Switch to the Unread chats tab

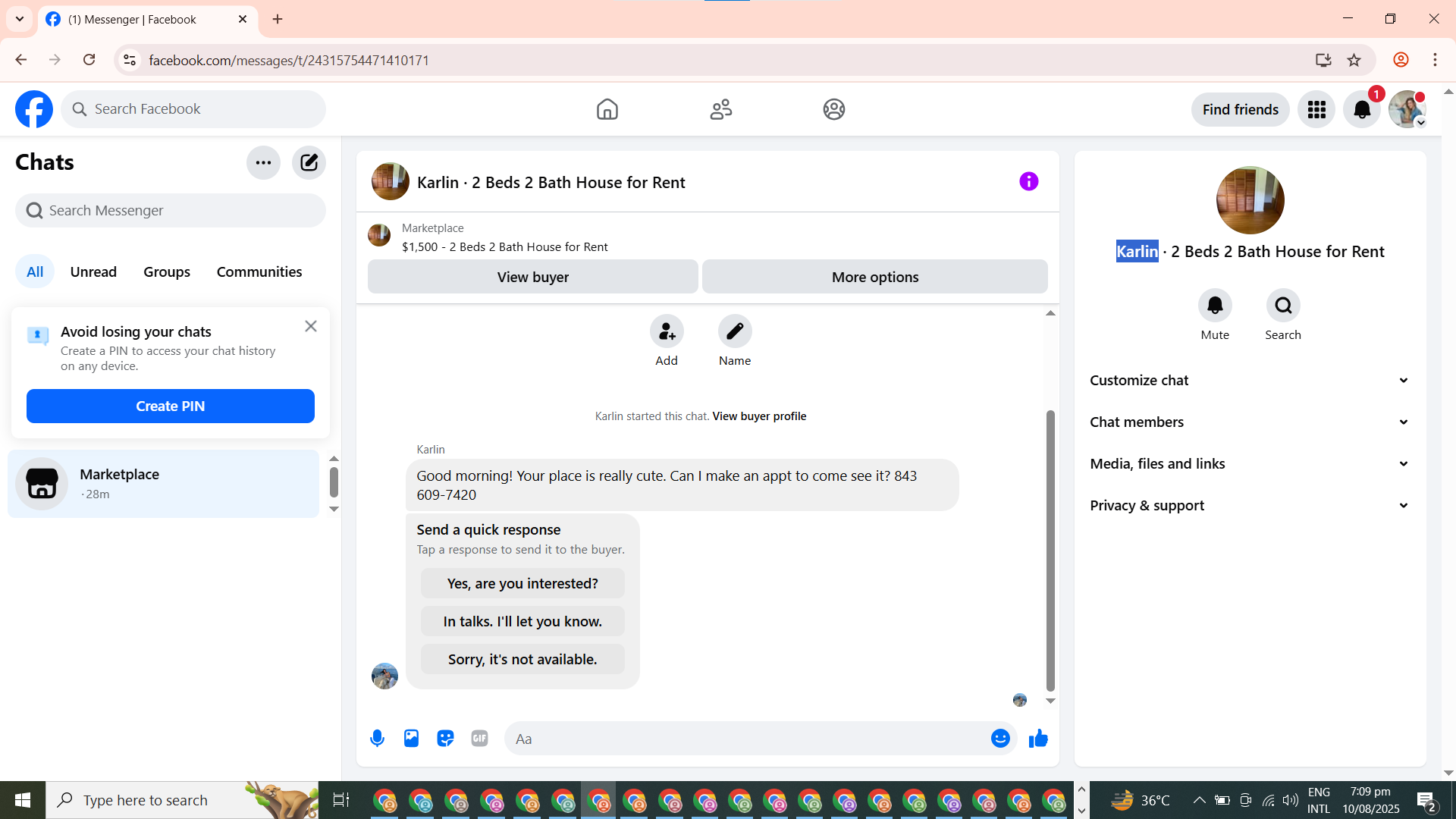(x=93, y=271)
